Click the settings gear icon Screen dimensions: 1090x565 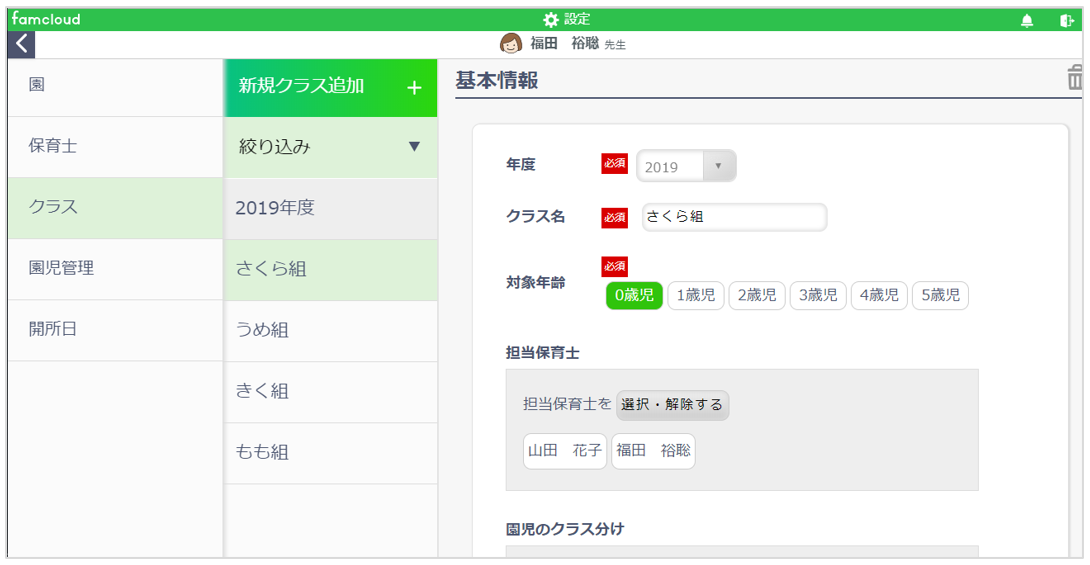551,19
